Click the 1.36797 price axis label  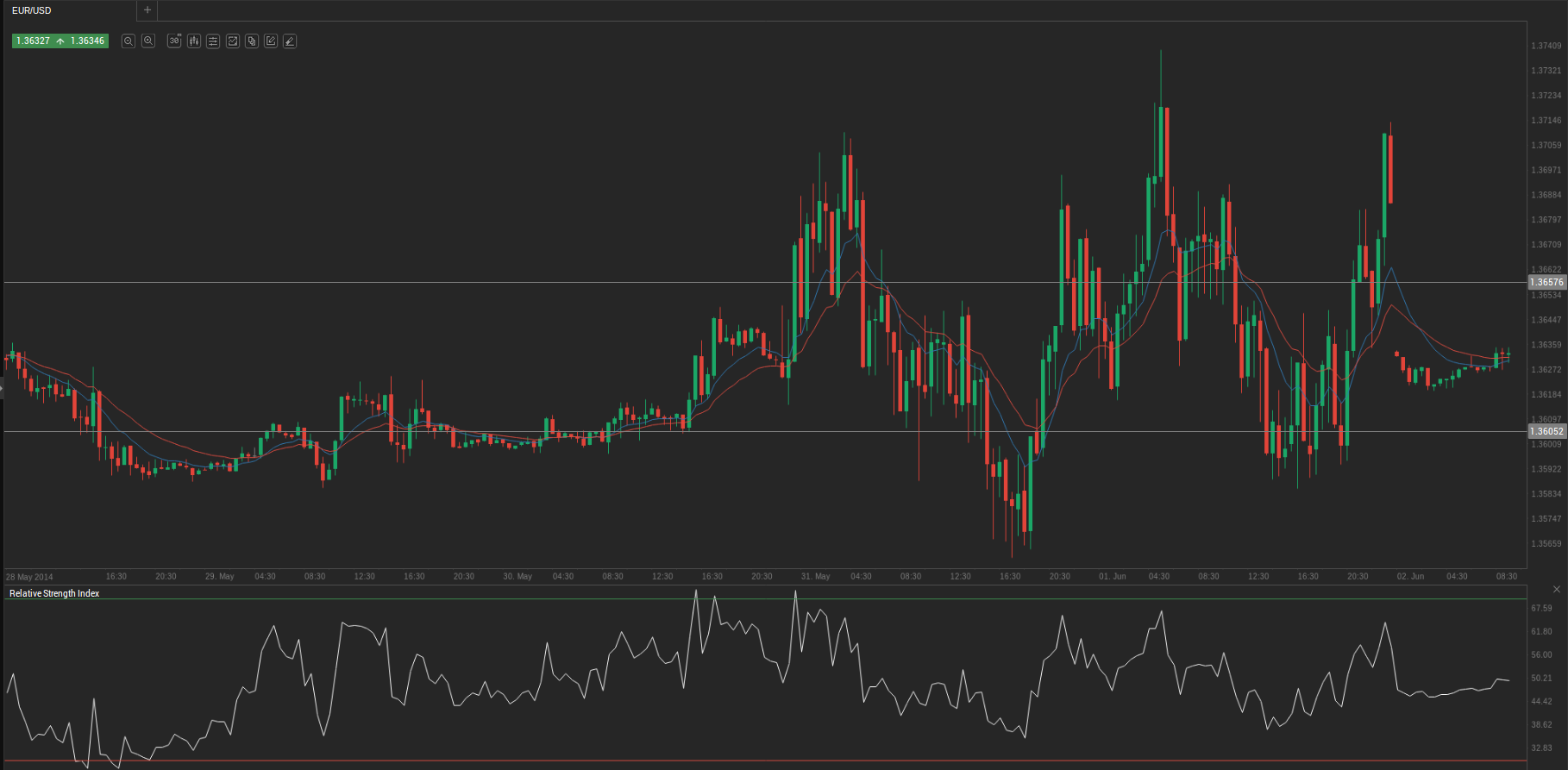(x=1546, y=220)
